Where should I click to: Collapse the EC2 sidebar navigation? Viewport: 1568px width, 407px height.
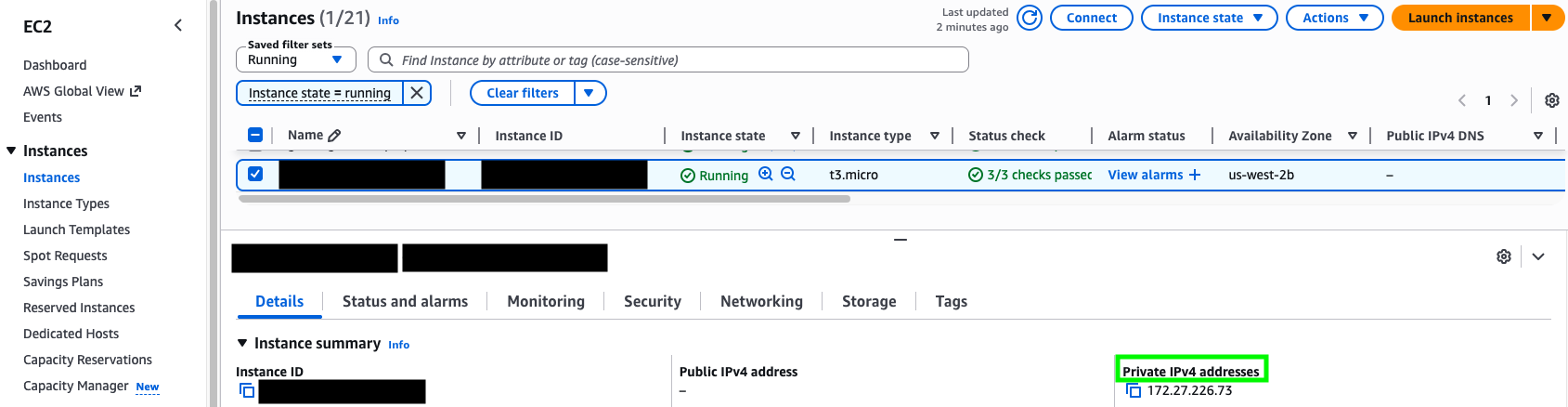click(x=178, y=26)
